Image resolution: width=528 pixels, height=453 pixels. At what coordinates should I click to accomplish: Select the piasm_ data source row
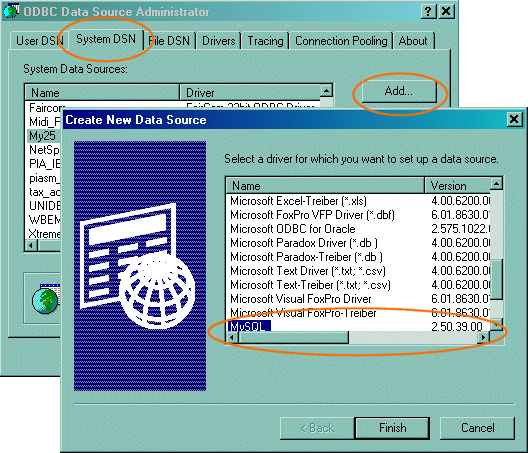coord(44,178)
